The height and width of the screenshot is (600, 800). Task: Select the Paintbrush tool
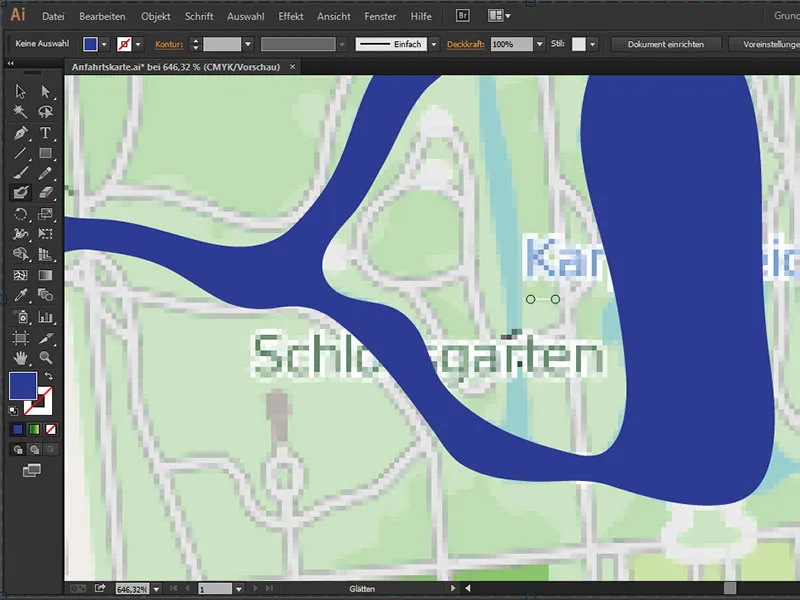[20, 173]
